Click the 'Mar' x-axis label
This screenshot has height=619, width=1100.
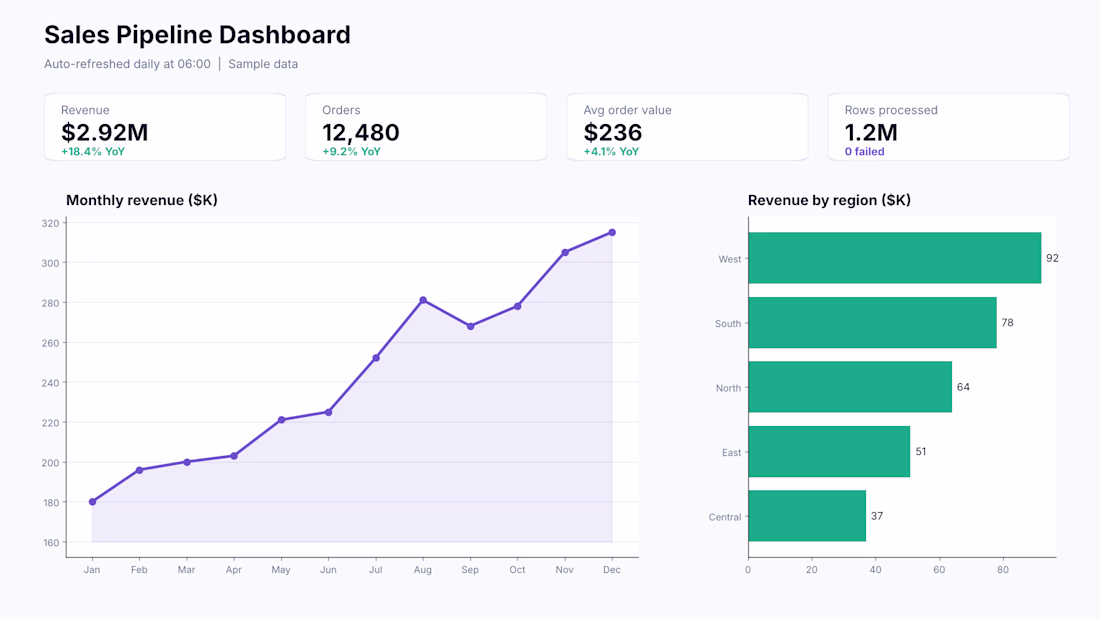click(x=187, y=570)
